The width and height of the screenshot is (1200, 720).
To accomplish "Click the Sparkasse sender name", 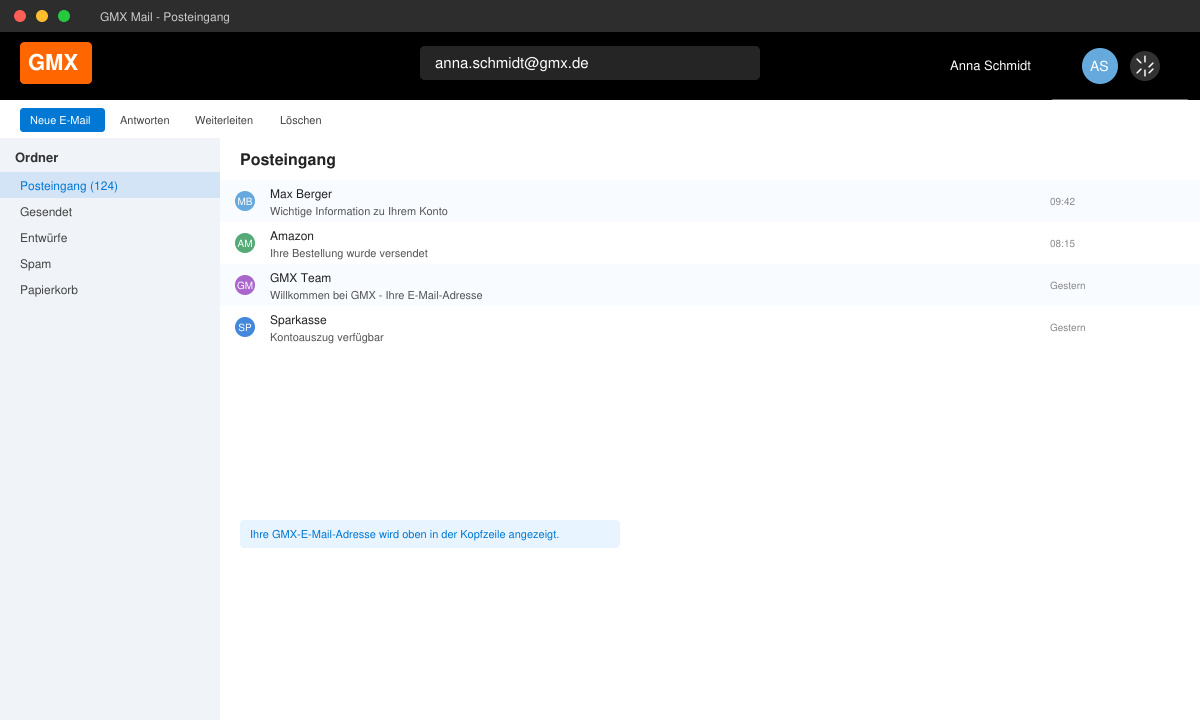I will pyautogui.click(x=298, y=320).
